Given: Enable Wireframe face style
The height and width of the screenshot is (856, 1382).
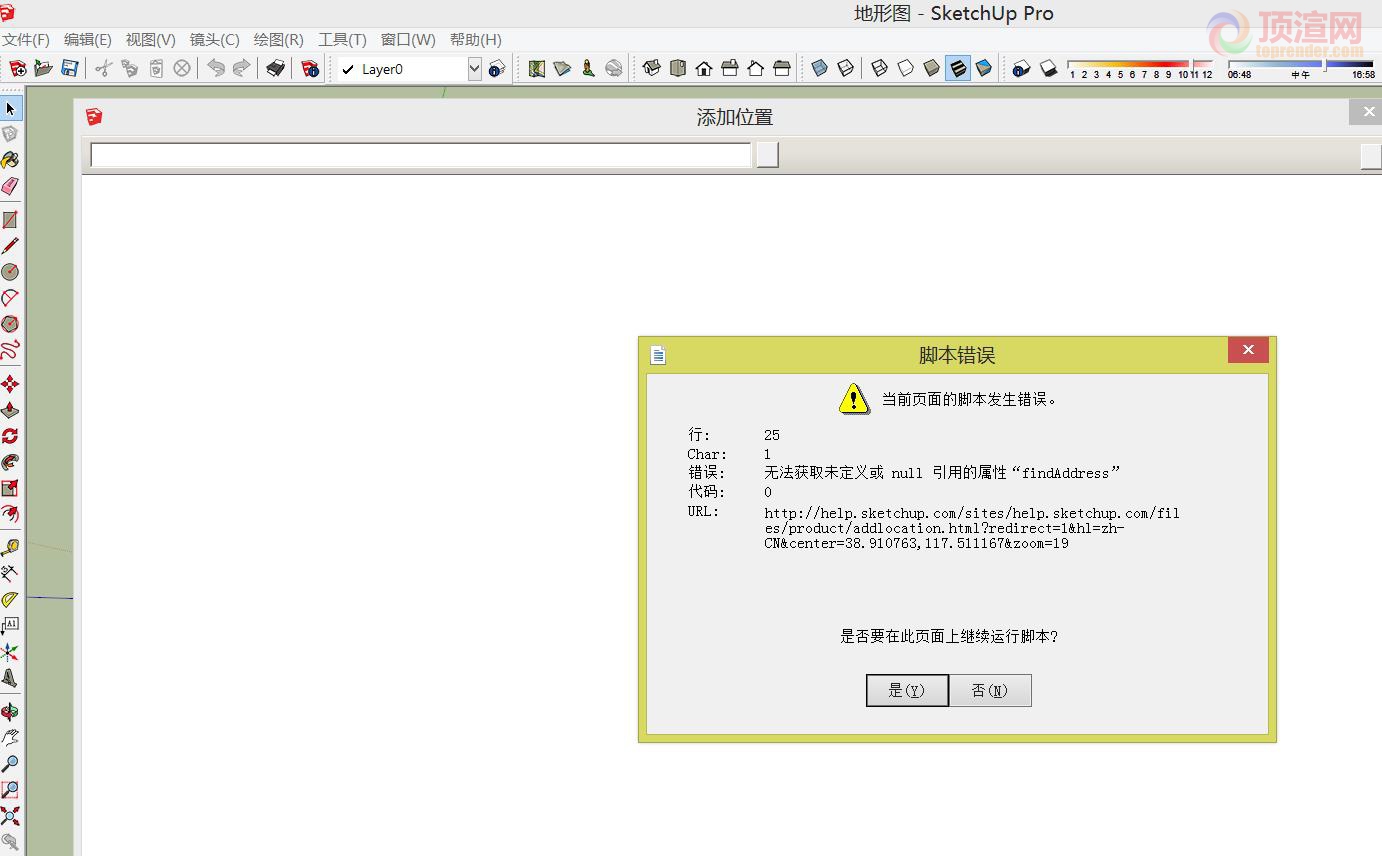Looking at the screenshot, I should click(x=880, y=68).
